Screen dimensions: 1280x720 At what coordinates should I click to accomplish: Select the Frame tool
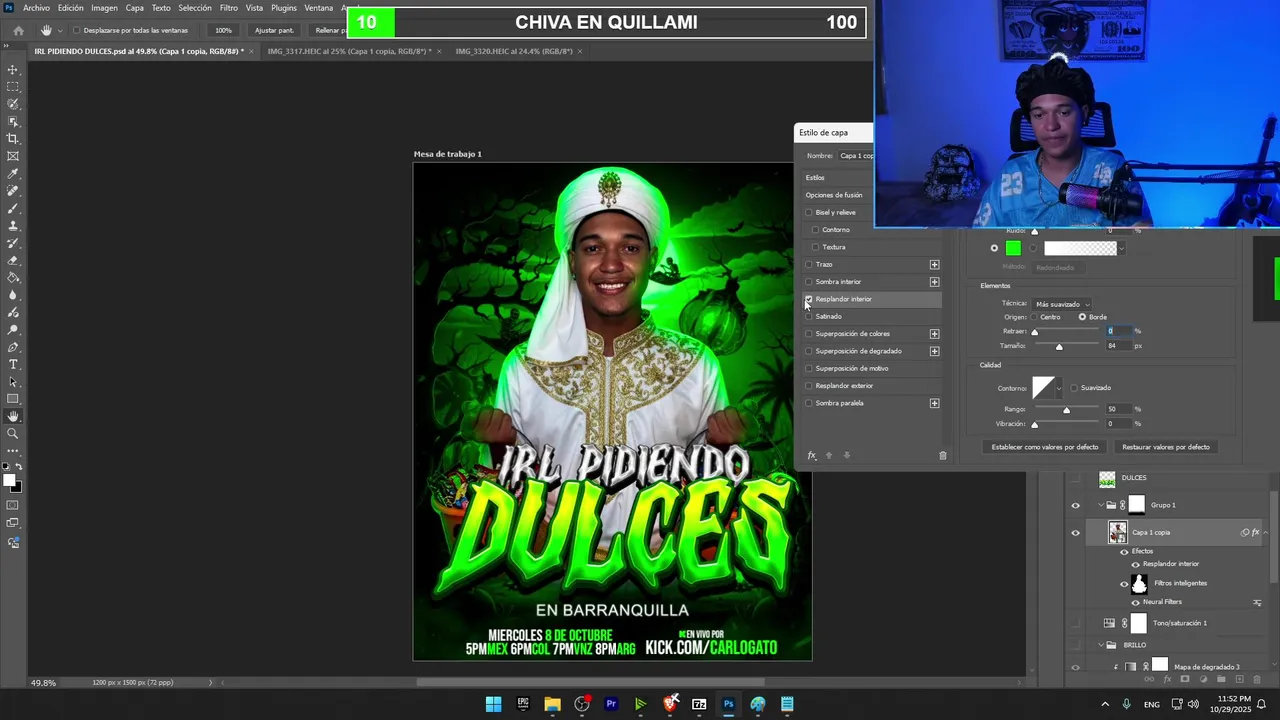point(13,156)
